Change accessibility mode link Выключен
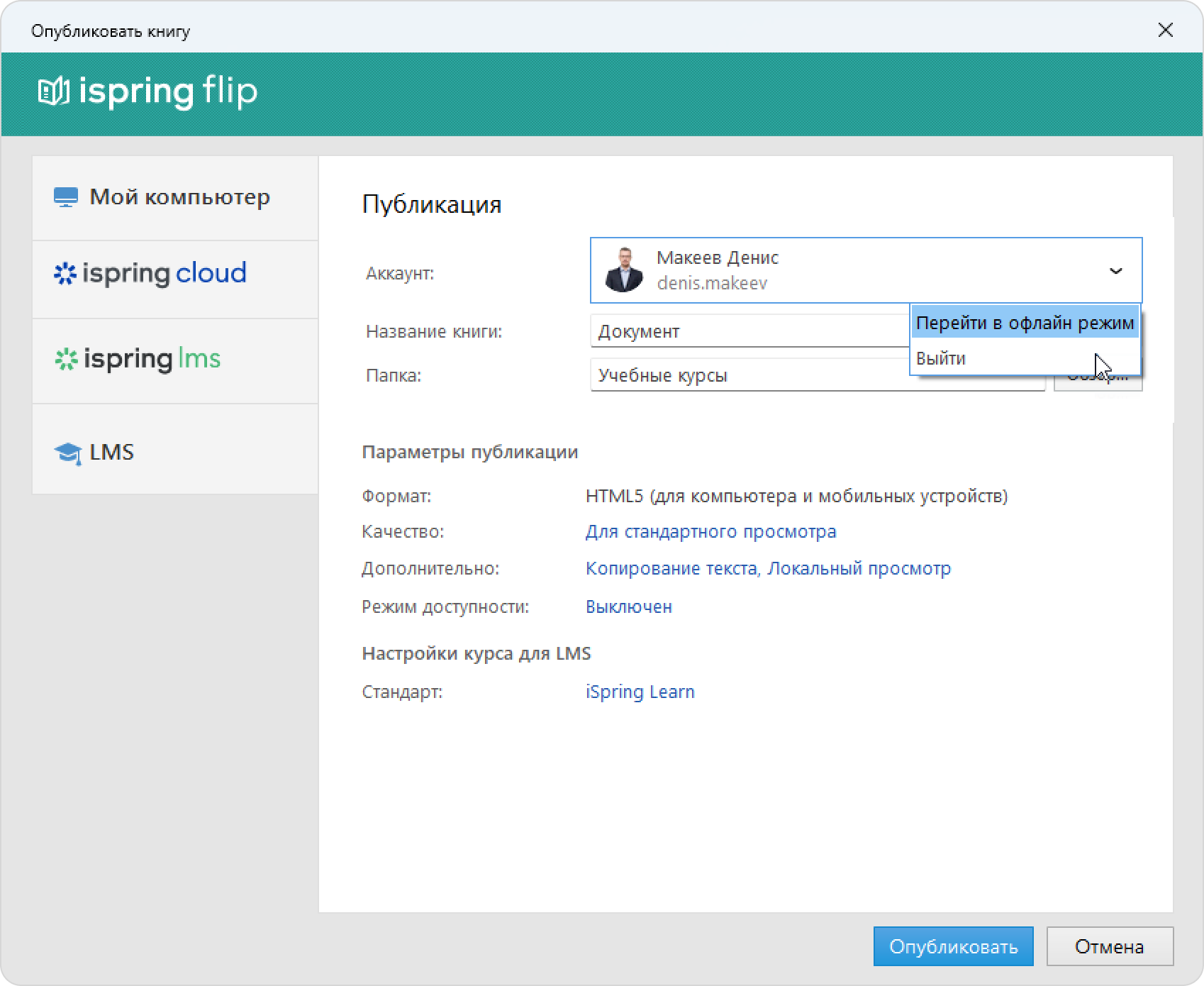The image size is (1204, 986). click(x=628, y=606)
